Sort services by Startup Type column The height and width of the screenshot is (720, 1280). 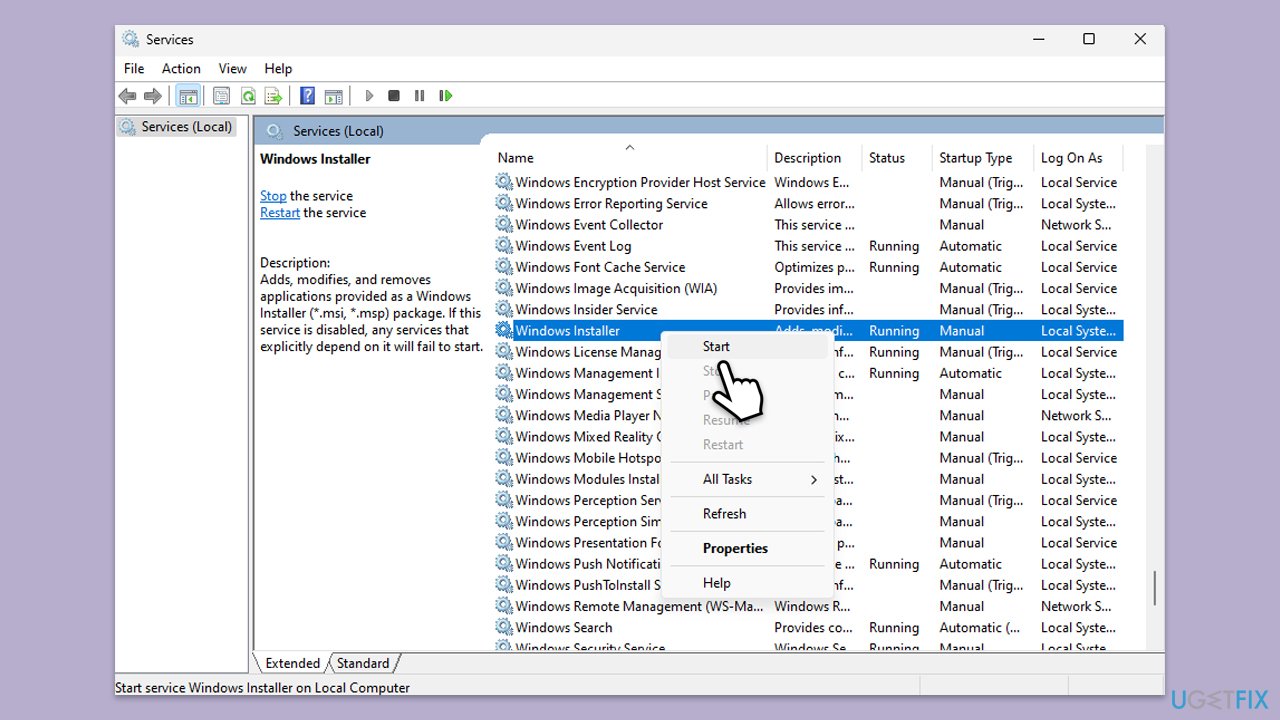975,158
